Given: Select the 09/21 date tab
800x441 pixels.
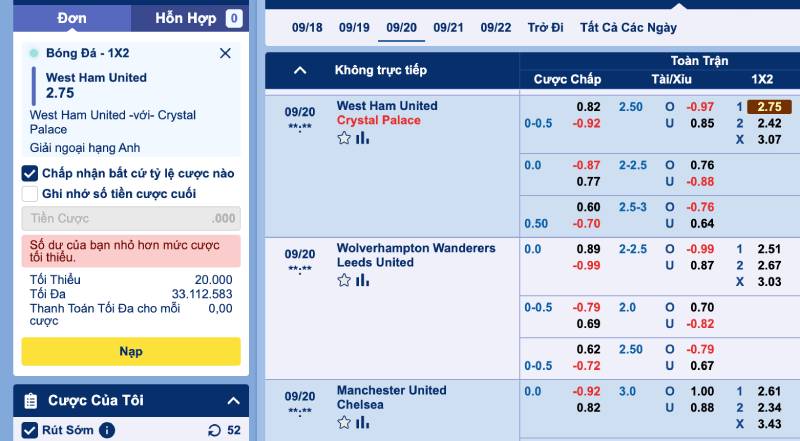Looking at the screenshot, I should click(448, 28).
